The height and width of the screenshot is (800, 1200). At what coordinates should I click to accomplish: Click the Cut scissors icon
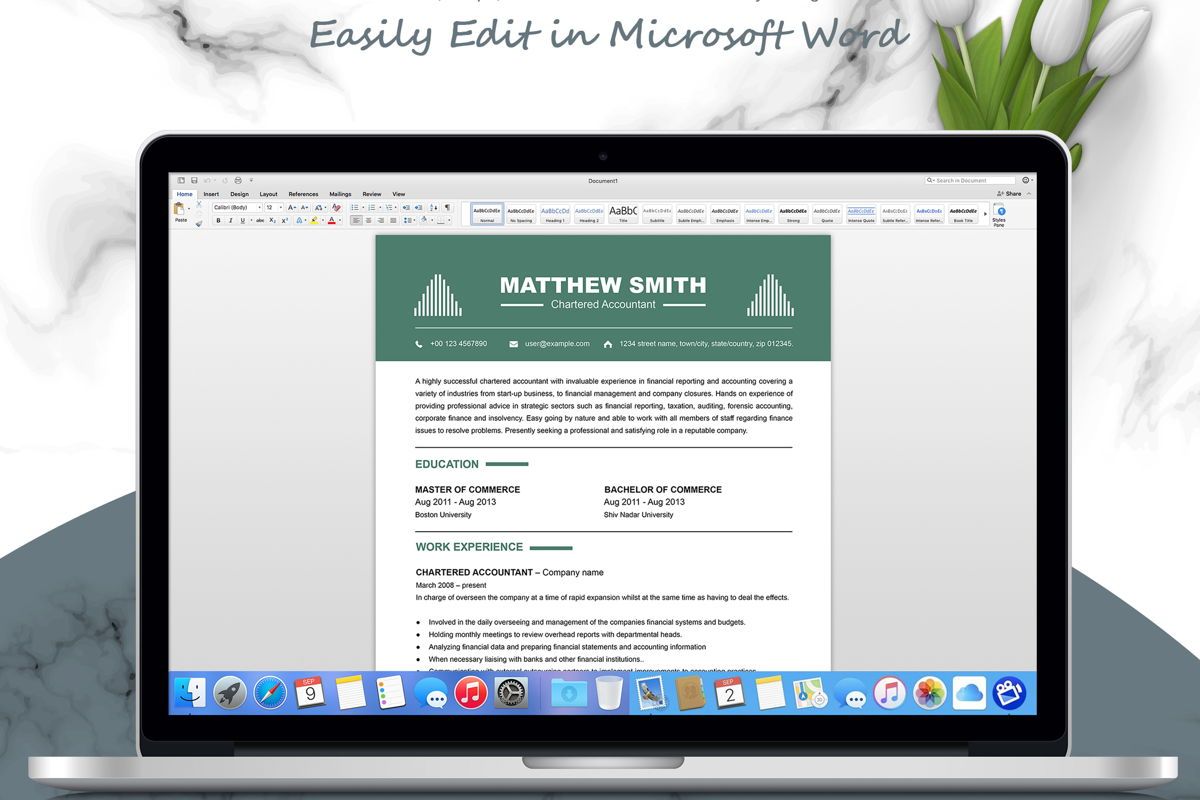coord(198,203)
